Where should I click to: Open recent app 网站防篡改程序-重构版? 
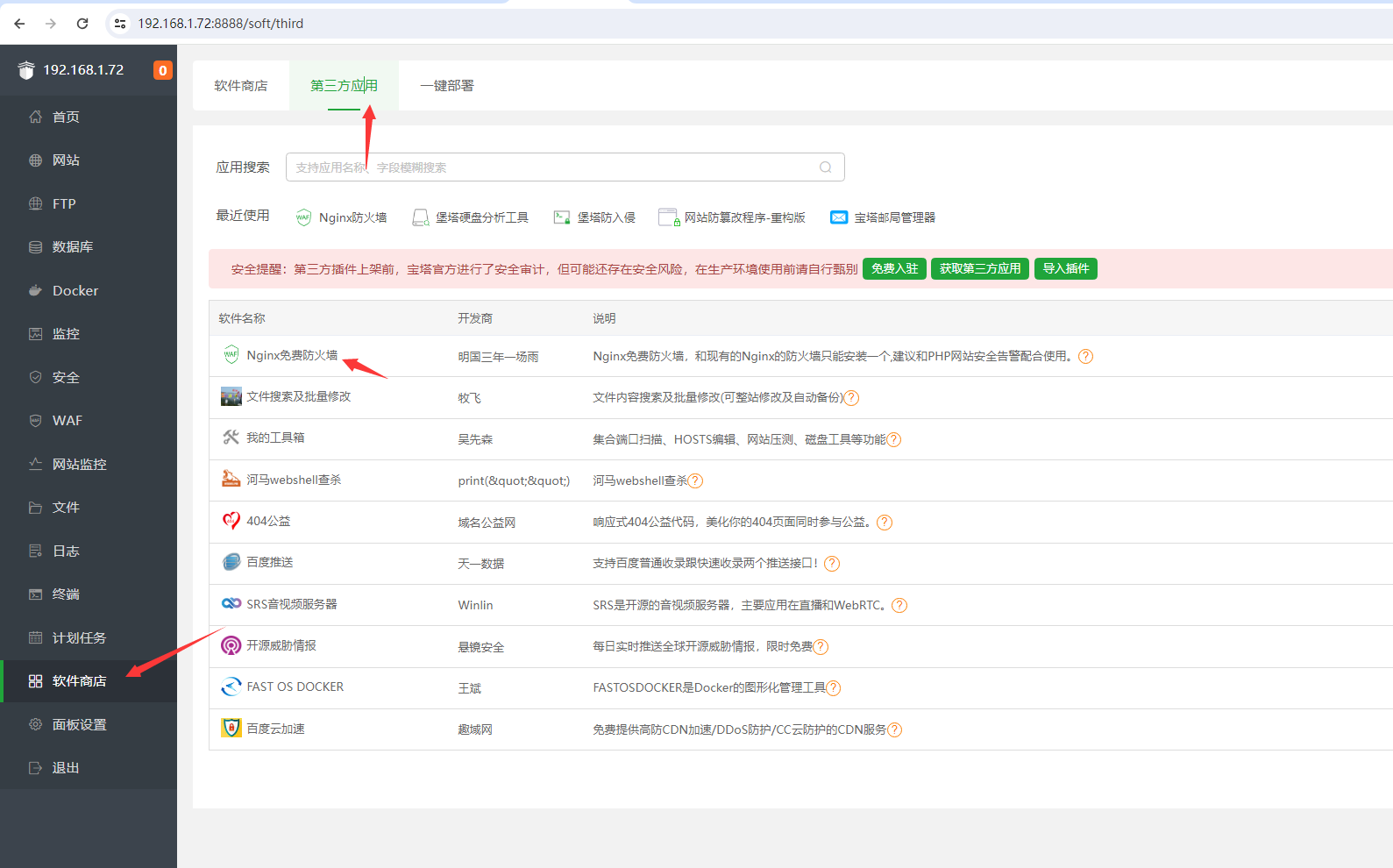[732, 217]
